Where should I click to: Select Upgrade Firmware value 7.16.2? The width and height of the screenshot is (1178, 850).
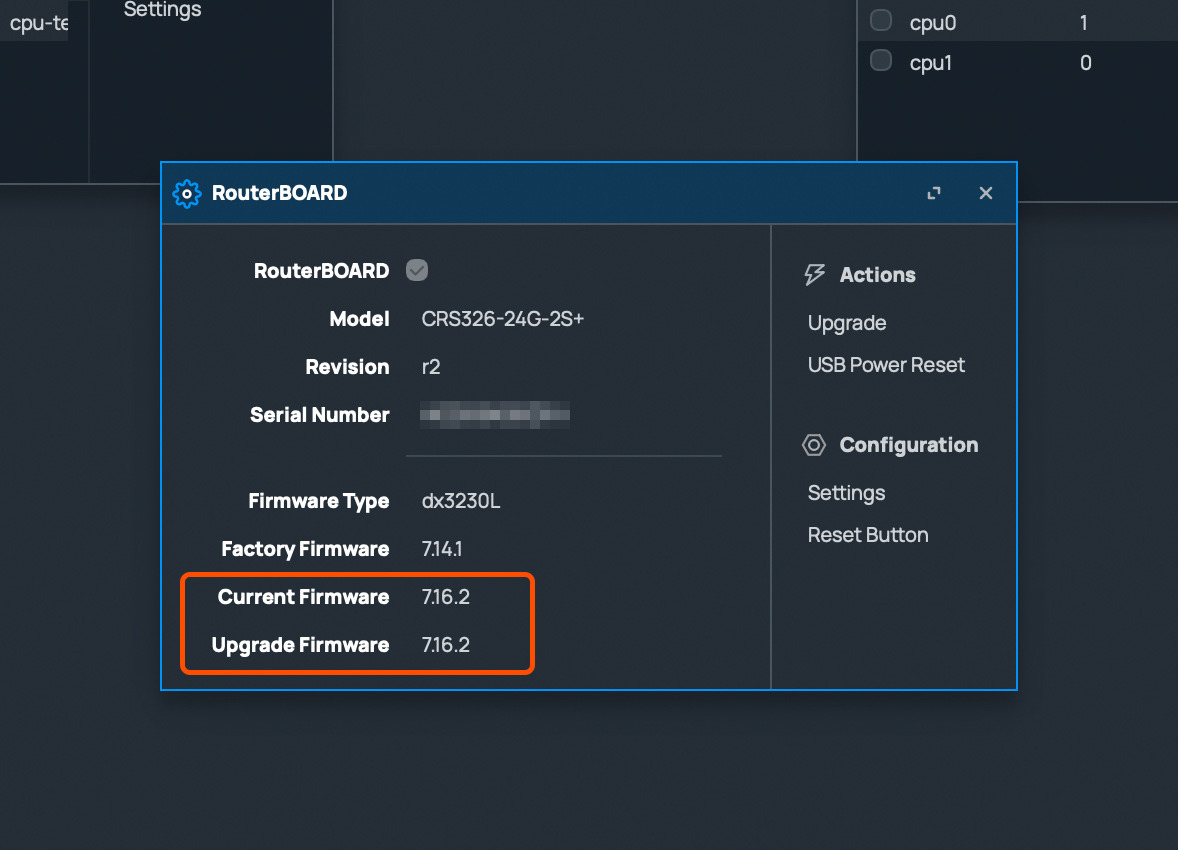(446, 645)
